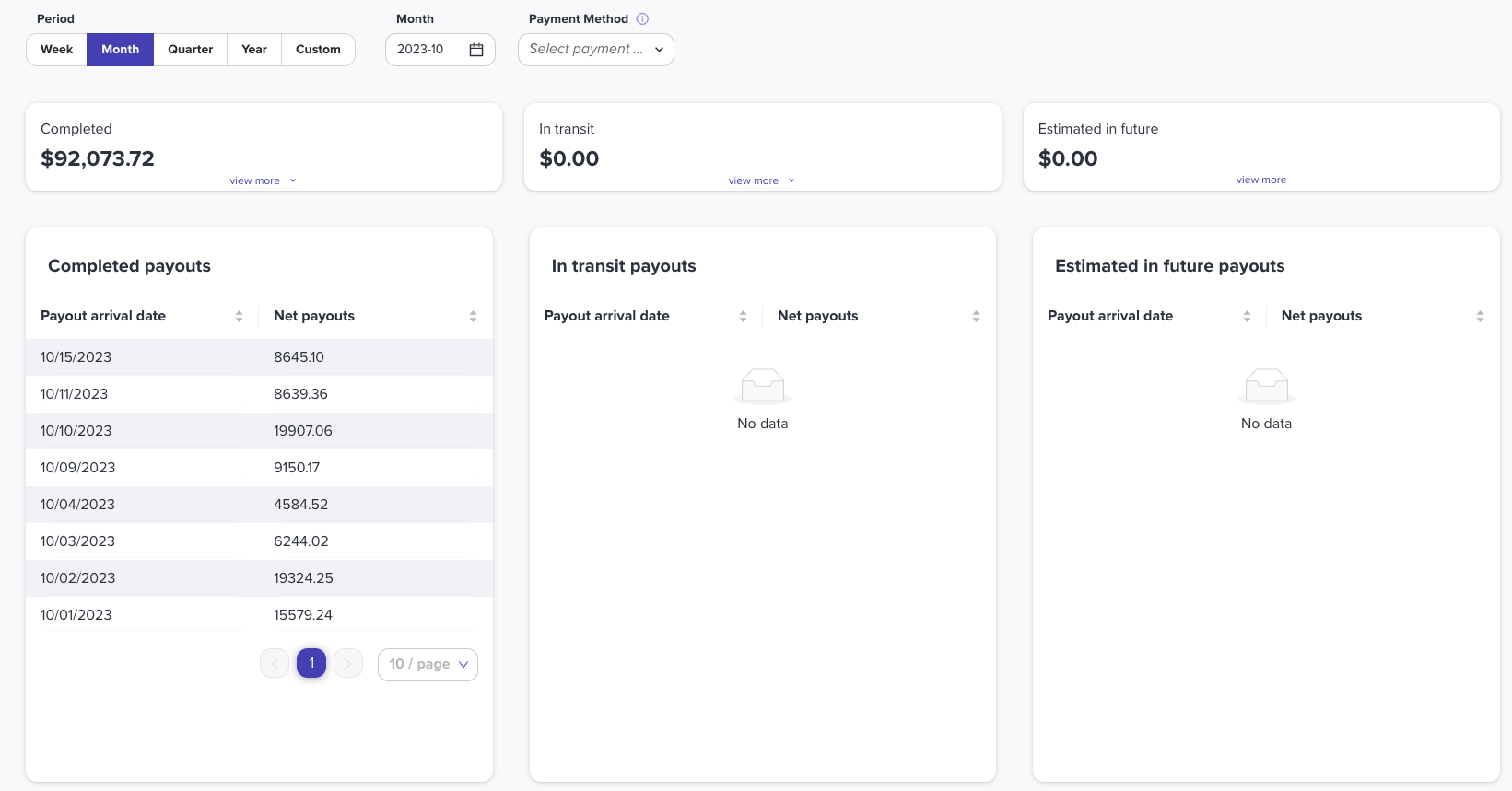
Task: Expand view more under Completed
Action: point(263,180)
